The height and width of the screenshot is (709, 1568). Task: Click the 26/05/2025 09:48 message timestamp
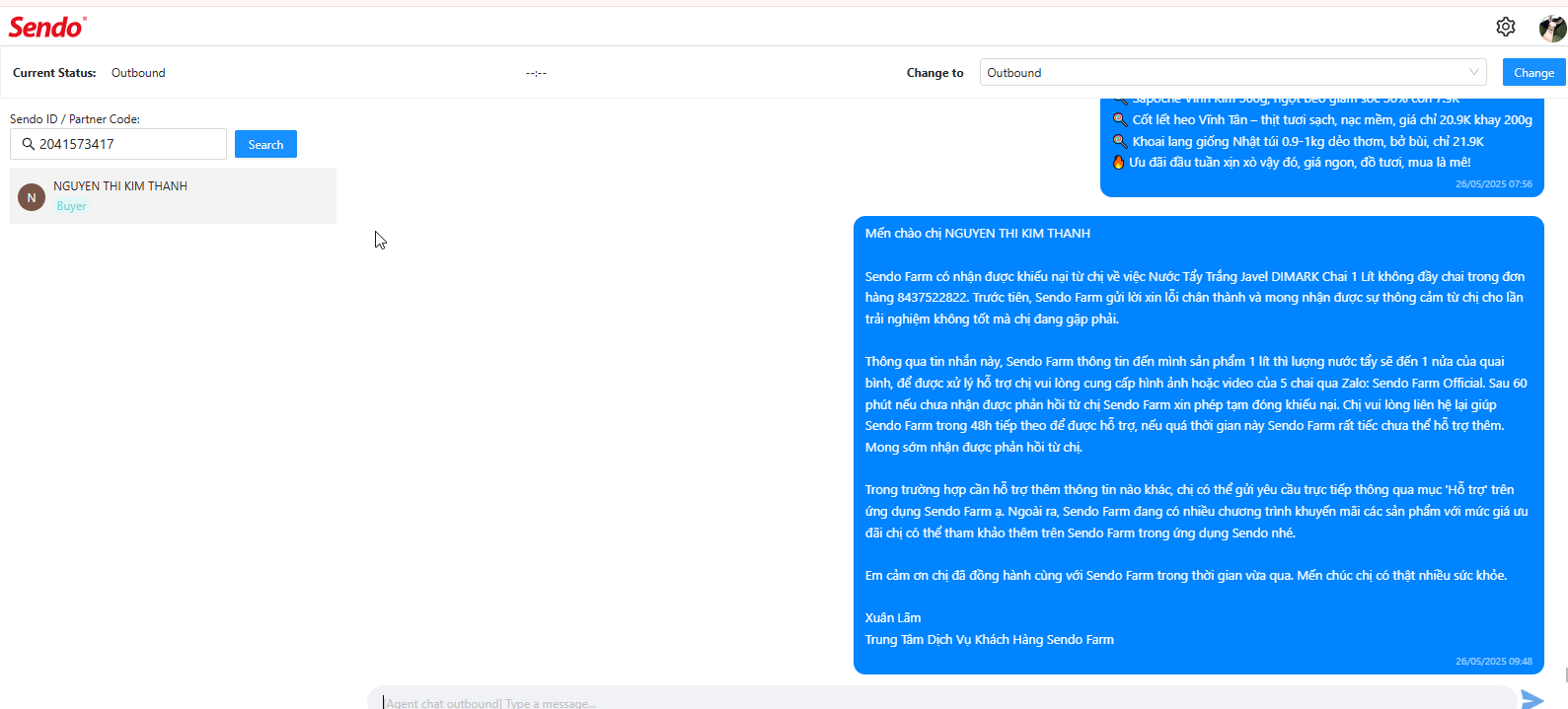tap(1494, 662)
